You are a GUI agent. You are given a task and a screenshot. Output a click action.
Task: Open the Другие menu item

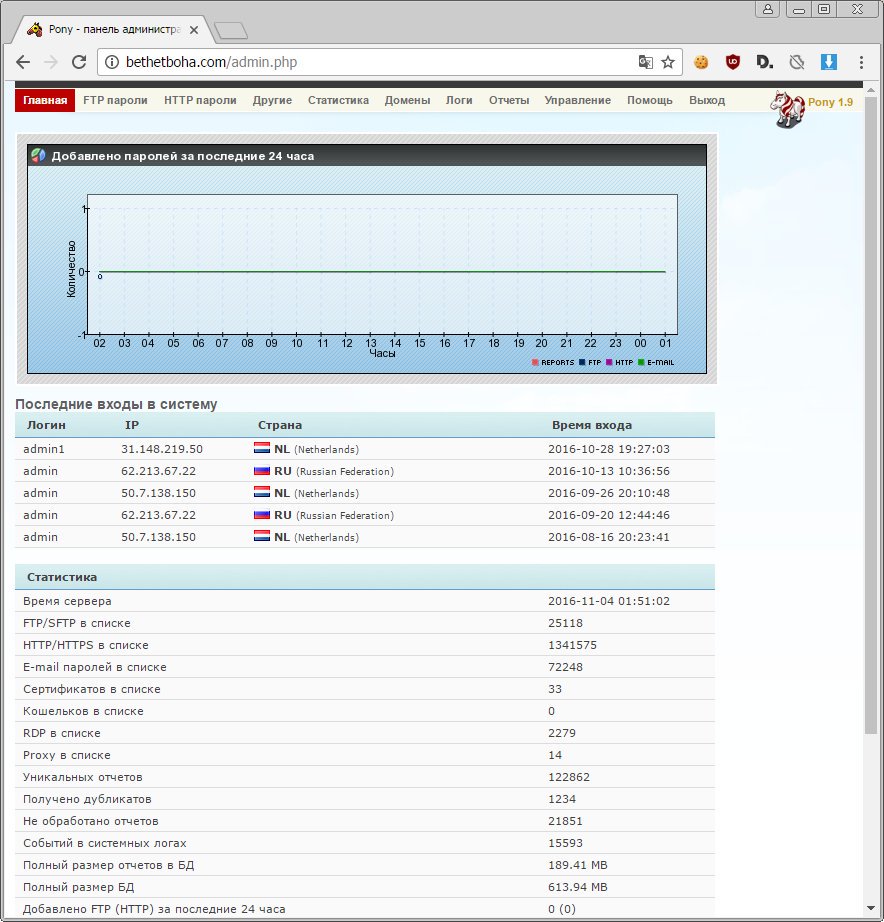[x=272, y=101]
